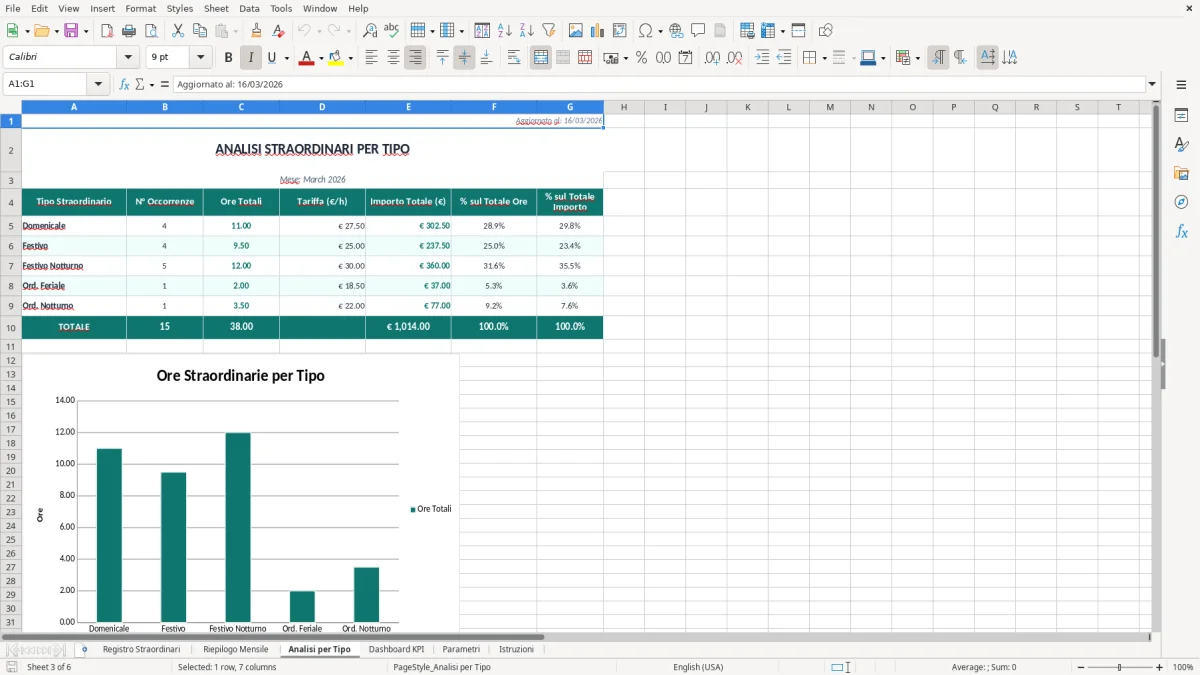Format as Percent with the % icon
Screen dimensions: 1200x675
(641, 58)
